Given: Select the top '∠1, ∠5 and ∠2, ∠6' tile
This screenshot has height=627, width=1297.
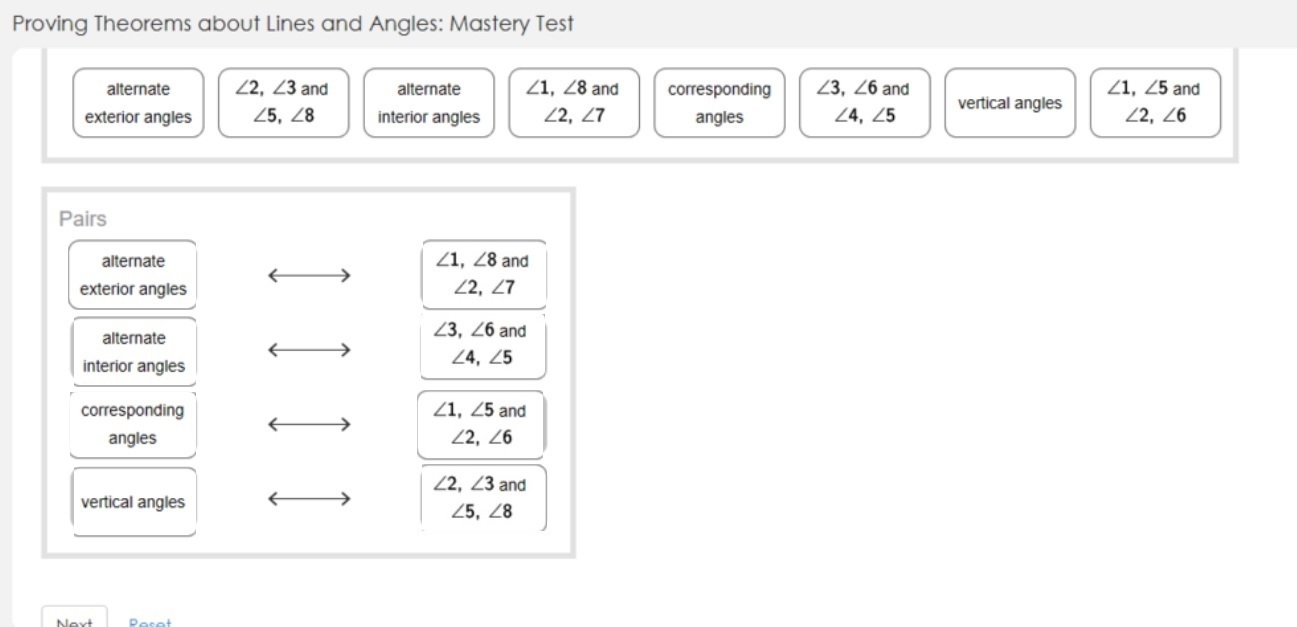Looking at the screenshot, I should click(1155, 103).
